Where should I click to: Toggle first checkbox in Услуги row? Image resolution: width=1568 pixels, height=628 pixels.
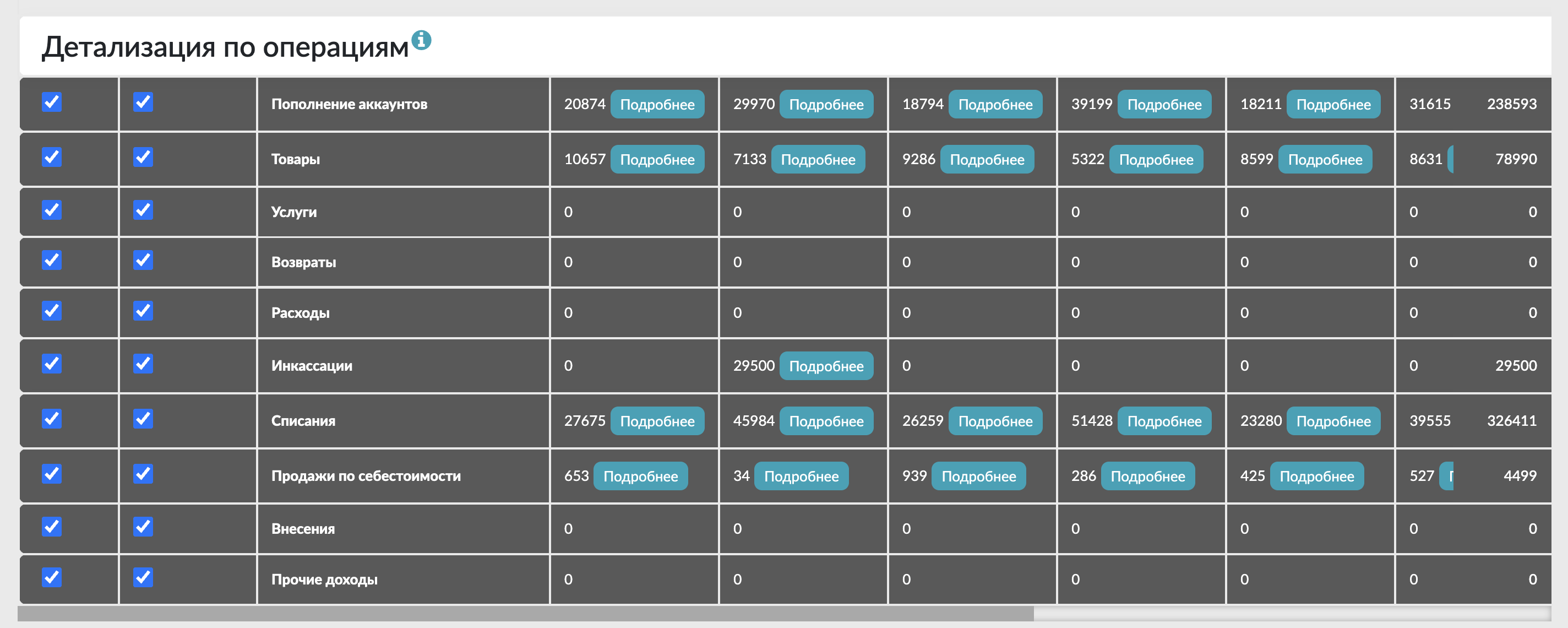coord(52,209)
